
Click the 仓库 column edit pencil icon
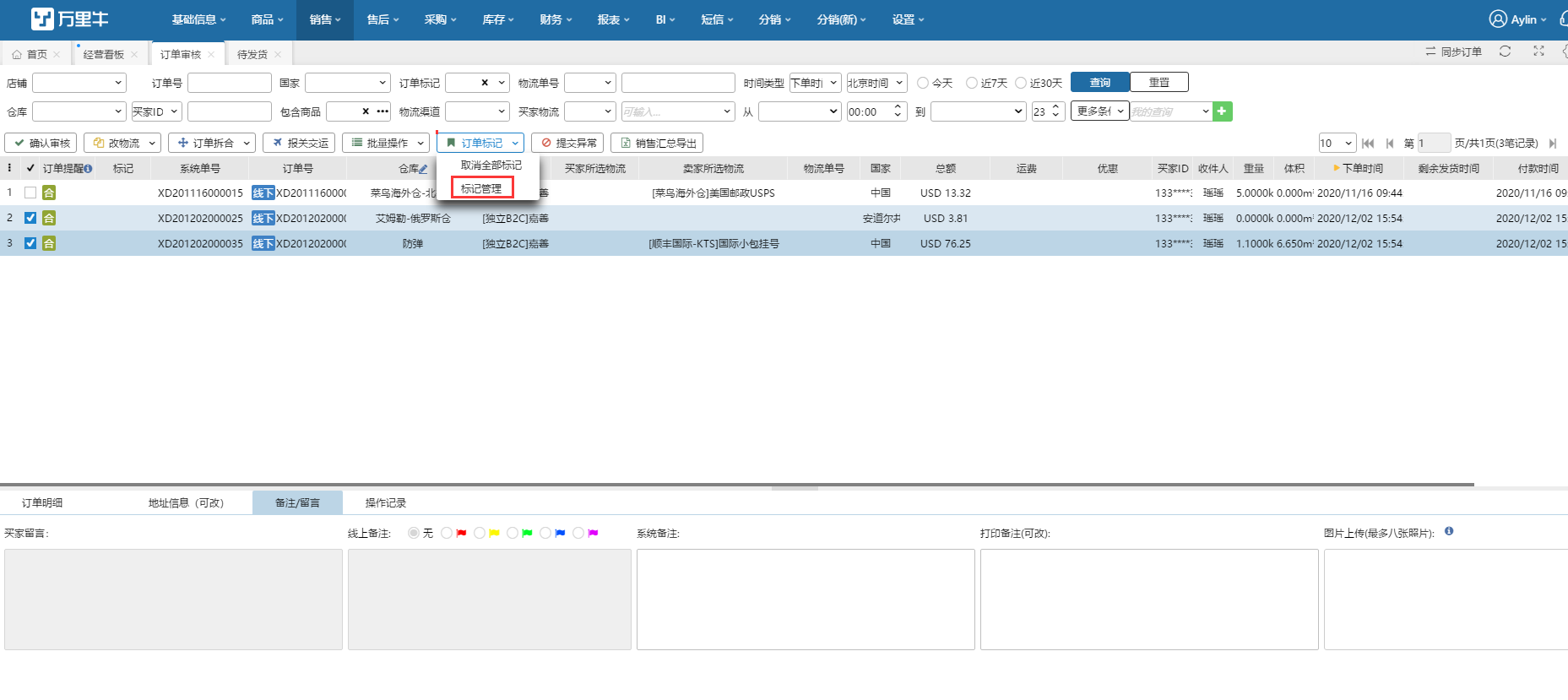point(423,169)
